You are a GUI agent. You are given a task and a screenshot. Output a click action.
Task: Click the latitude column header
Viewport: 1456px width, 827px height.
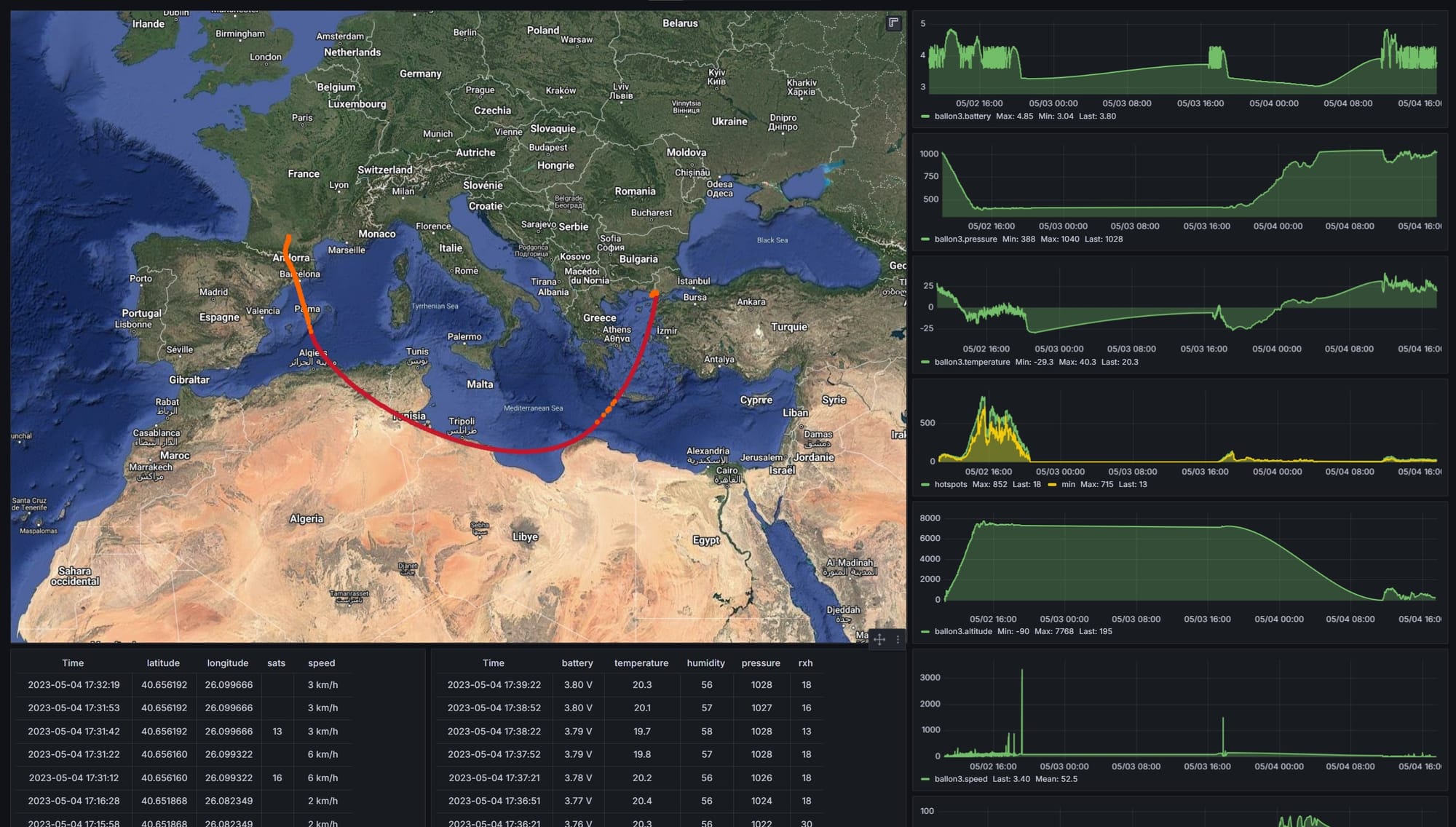pyautogui.click(x=163, y=662)
